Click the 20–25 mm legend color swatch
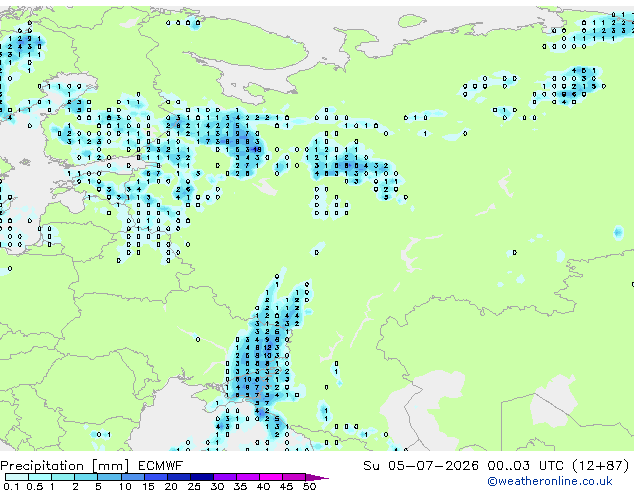634x490 pixels. 178,477
